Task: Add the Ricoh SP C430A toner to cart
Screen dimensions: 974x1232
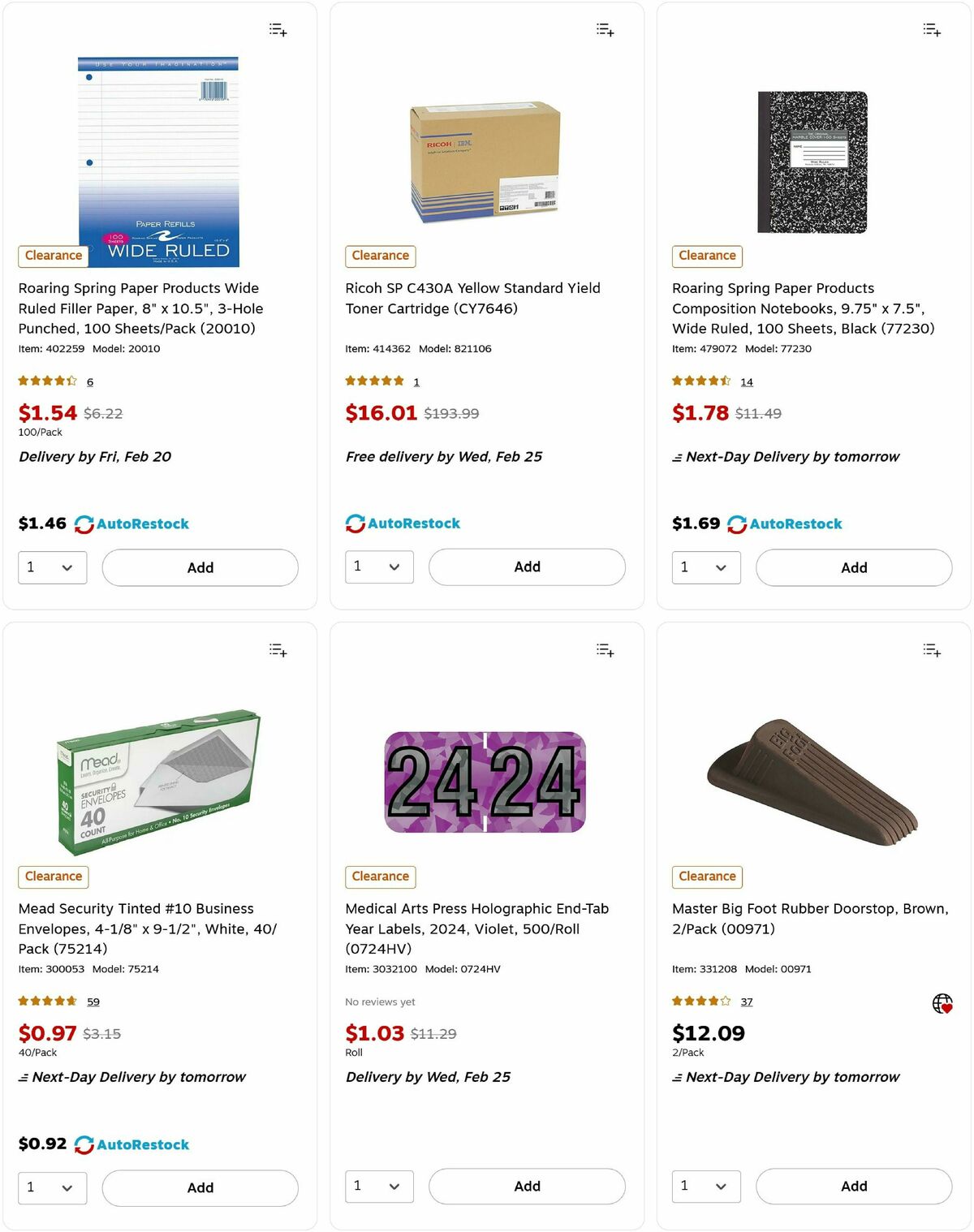Action: point(526,566)
